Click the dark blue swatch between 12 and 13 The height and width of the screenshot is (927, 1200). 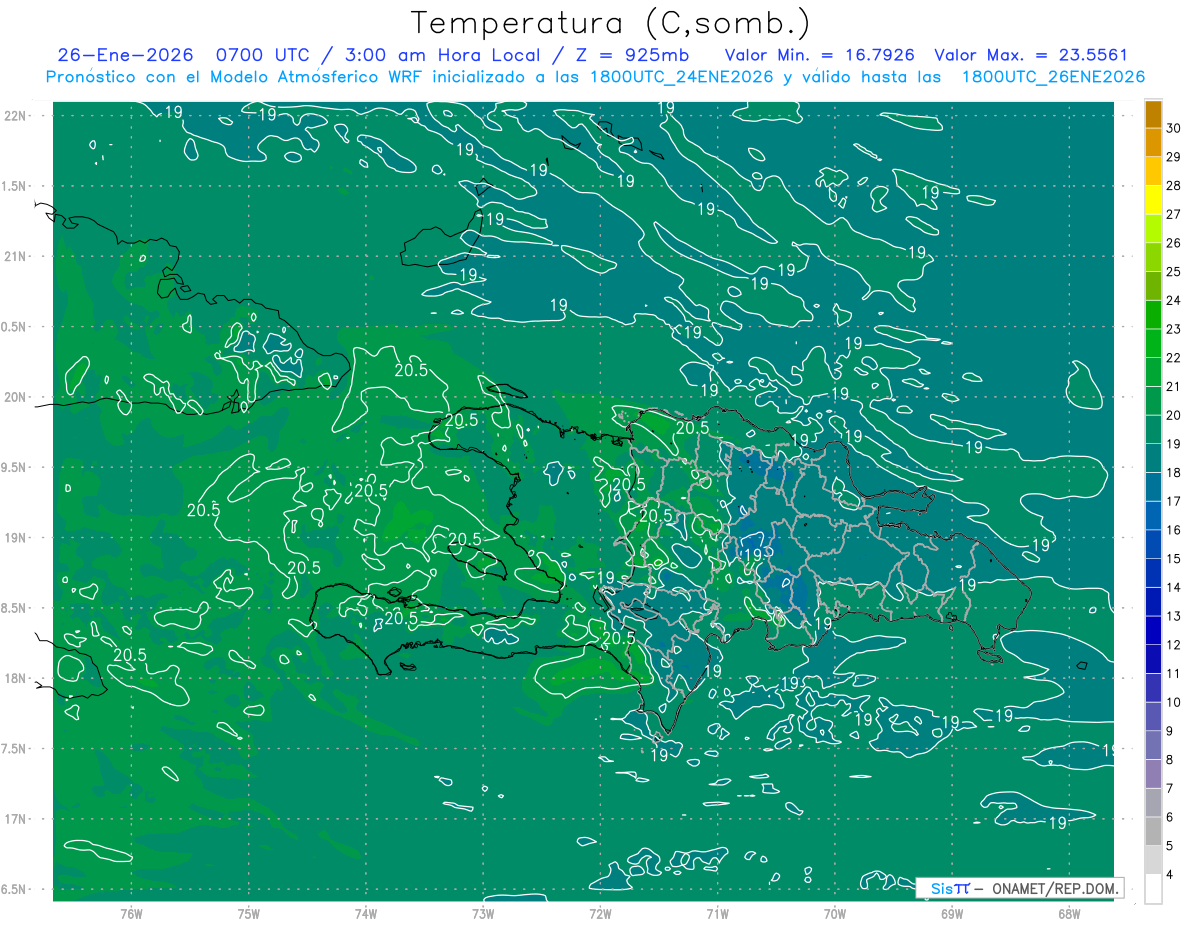(1153, 630)
